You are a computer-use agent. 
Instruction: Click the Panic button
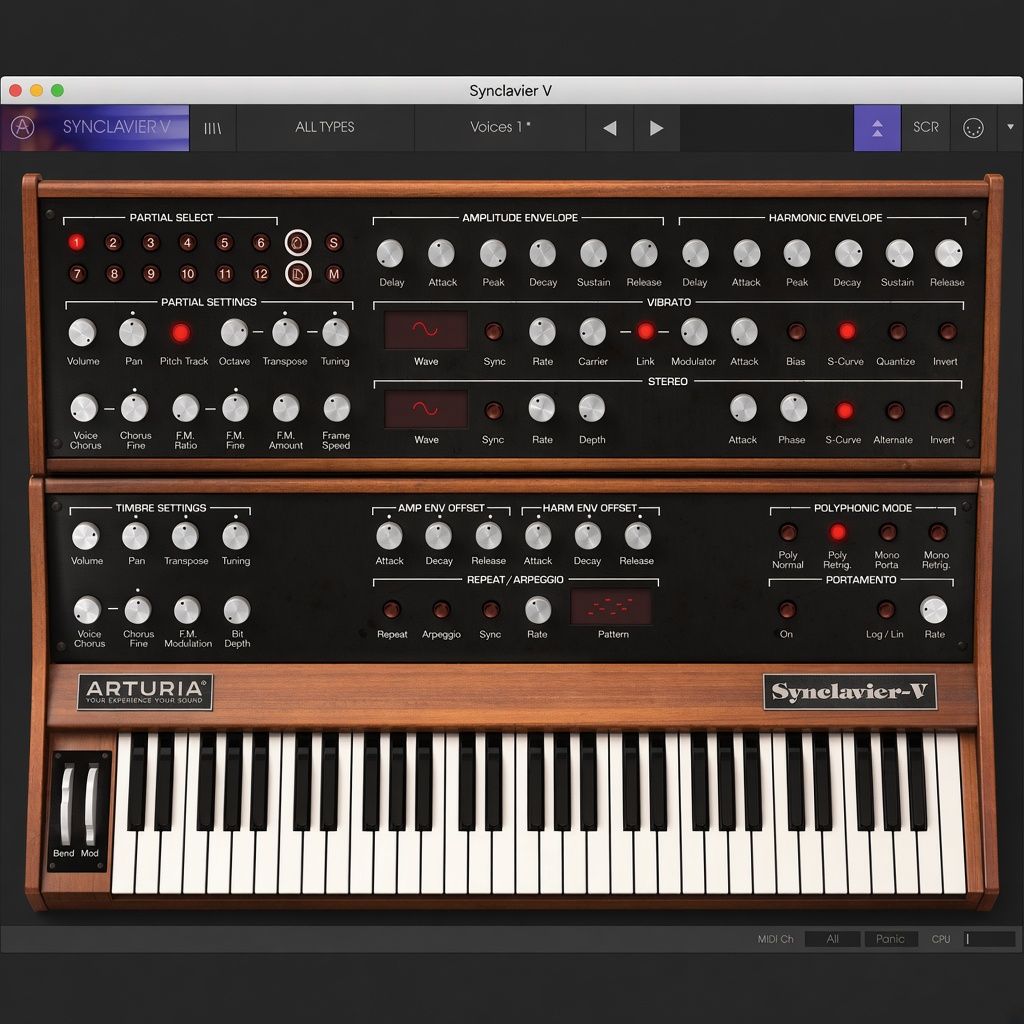point(891,938)
